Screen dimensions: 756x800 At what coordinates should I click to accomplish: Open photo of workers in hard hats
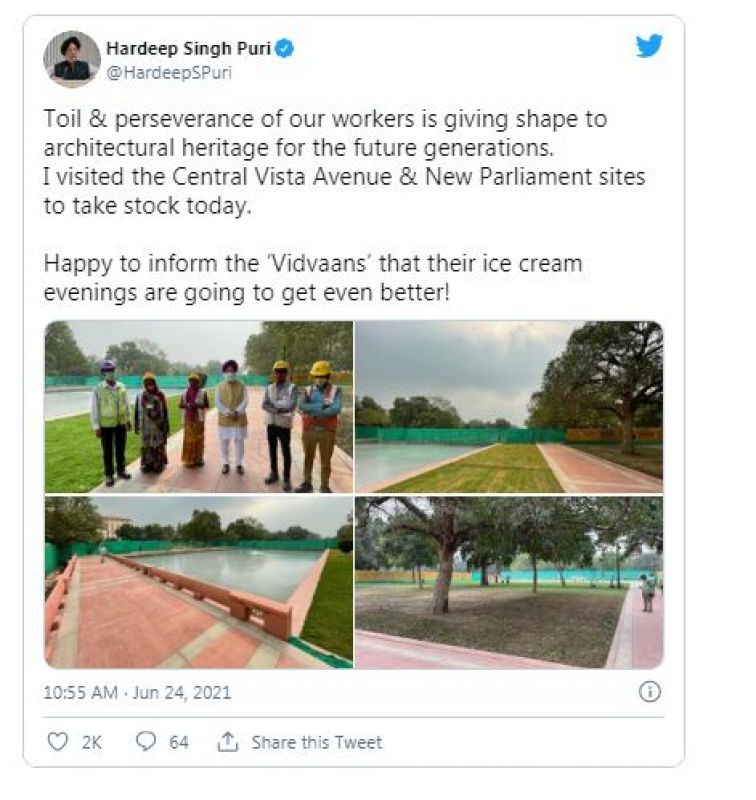pyautogui.click(x=199, y=407)
